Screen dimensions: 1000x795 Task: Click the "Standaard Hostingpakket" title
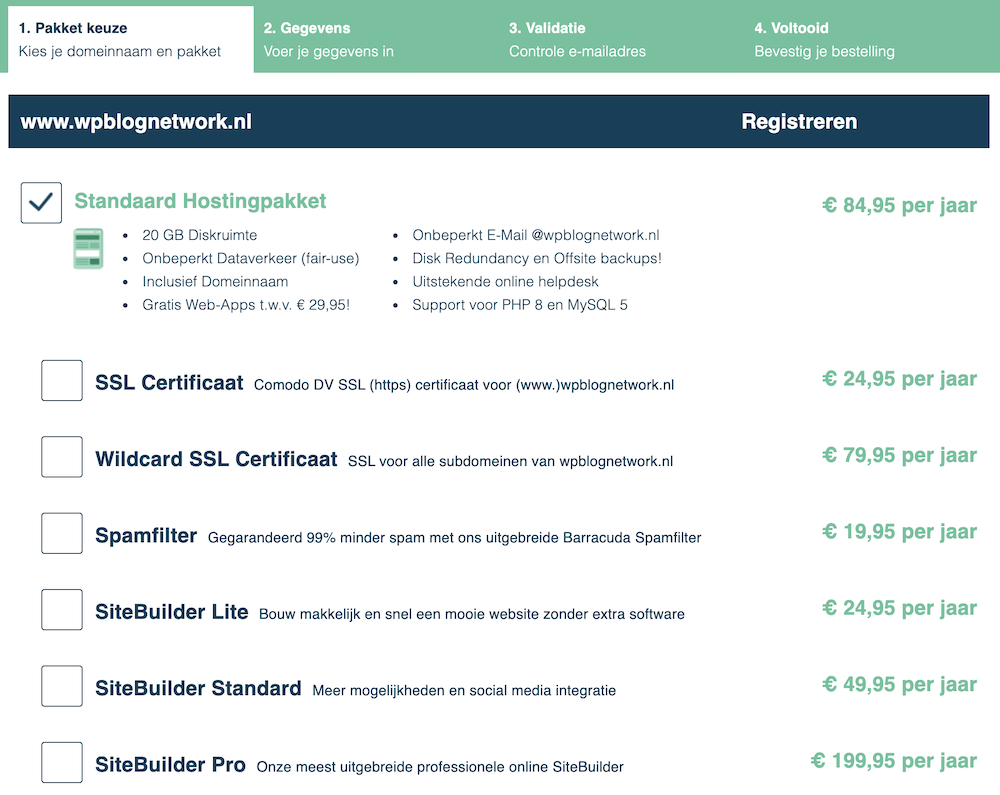200,201
